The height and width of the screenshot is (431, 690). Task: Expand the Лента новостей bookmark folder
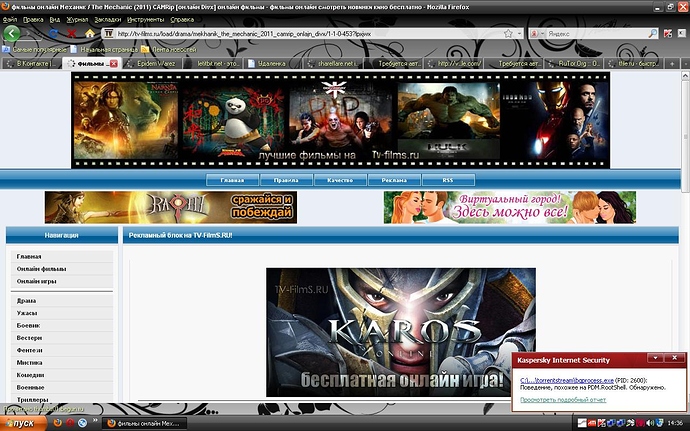coord(169,50)
